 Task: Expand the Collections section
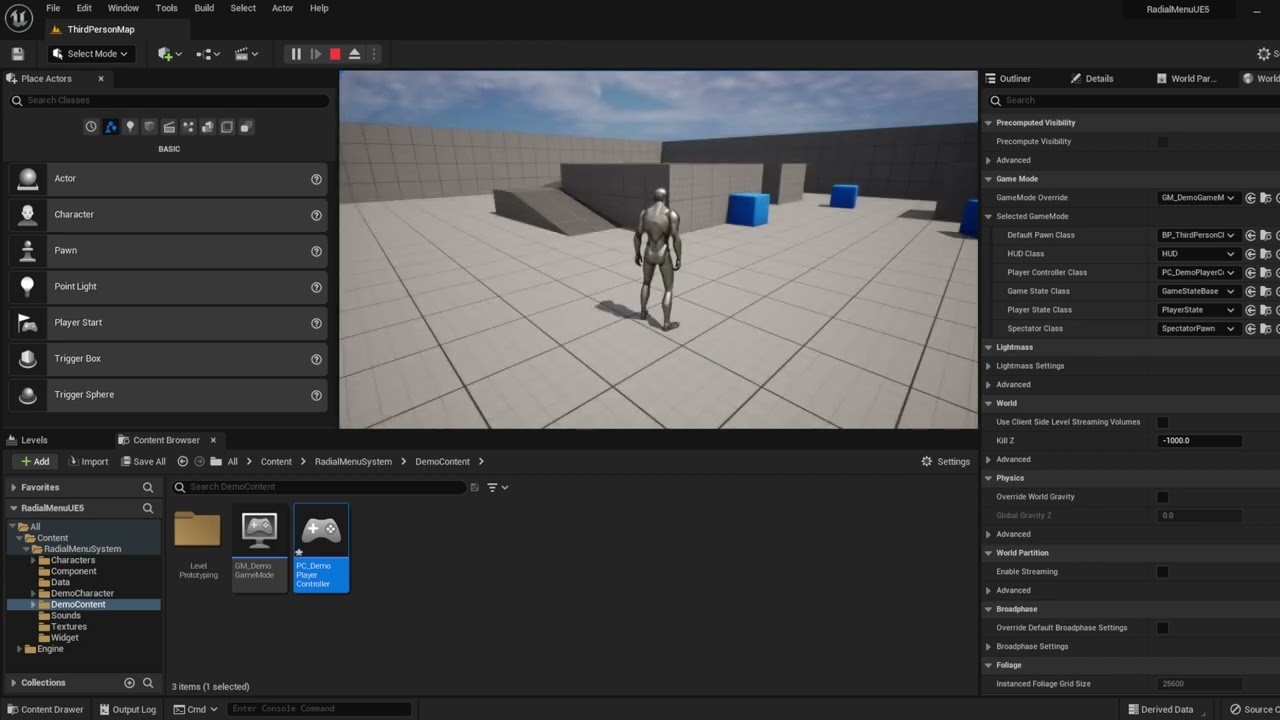click(x=13, y=683)
